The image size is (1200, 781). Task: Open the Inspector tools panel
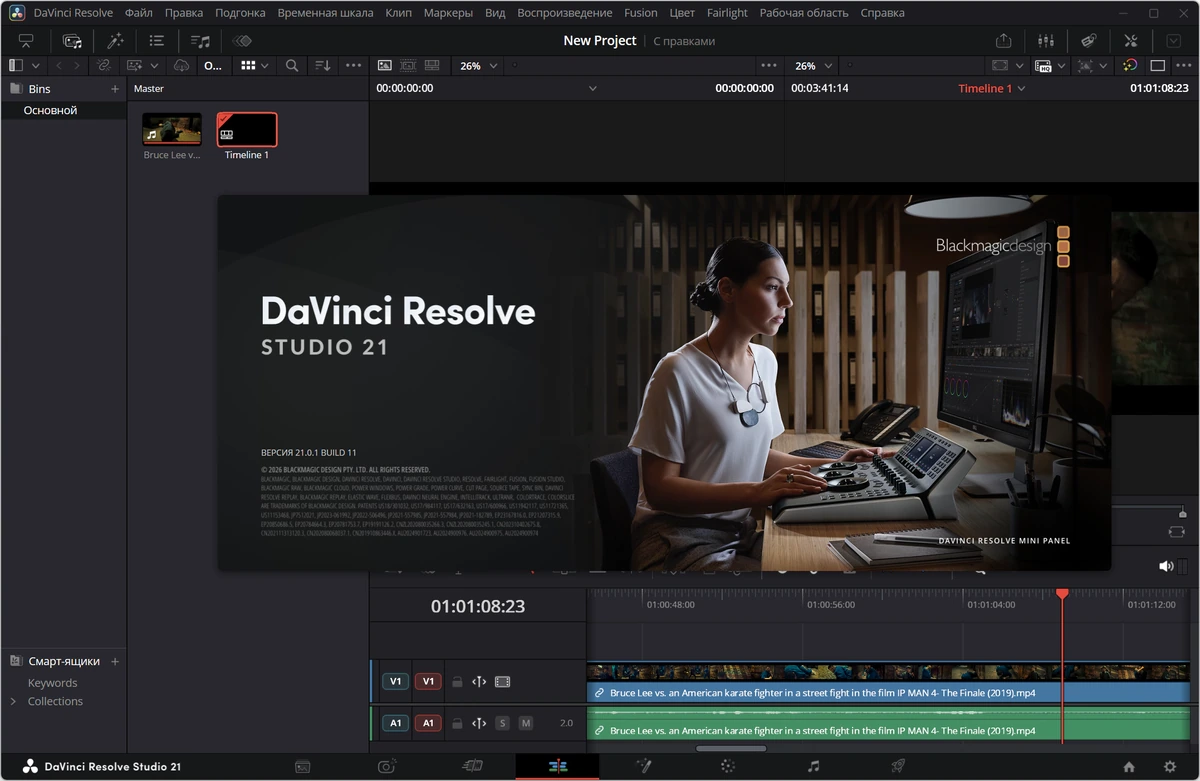click(1131, 41)
